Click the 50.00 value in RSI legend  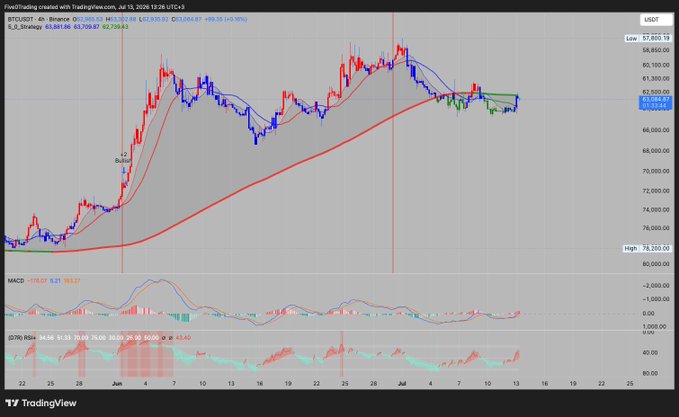151,338
